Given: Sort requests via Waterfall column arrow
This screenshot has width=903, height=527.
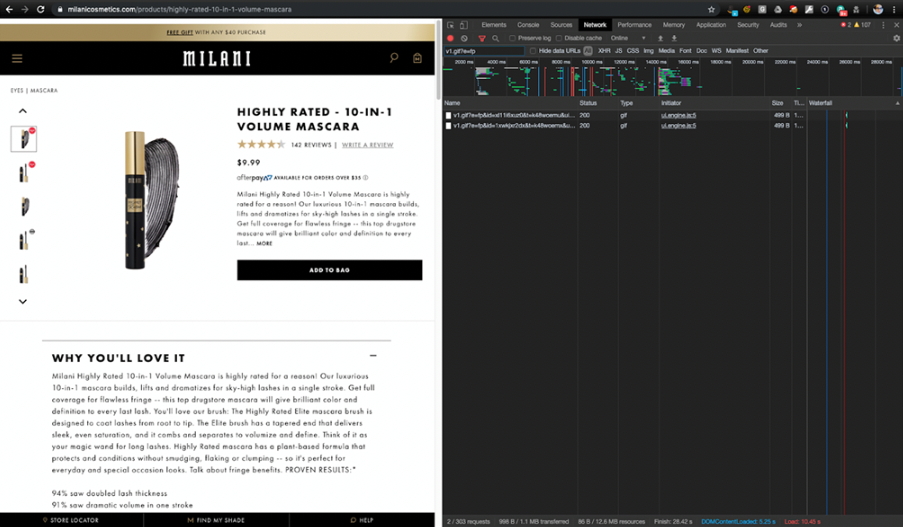Looking at the screenshot, I should tap(897, 103).
